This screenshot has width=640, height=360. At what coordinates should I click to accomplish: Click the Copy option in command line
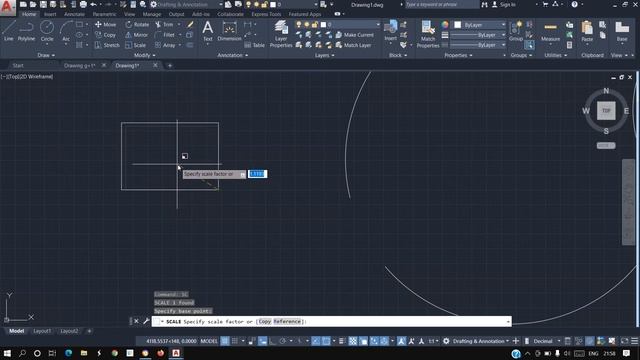pos(264,322)
